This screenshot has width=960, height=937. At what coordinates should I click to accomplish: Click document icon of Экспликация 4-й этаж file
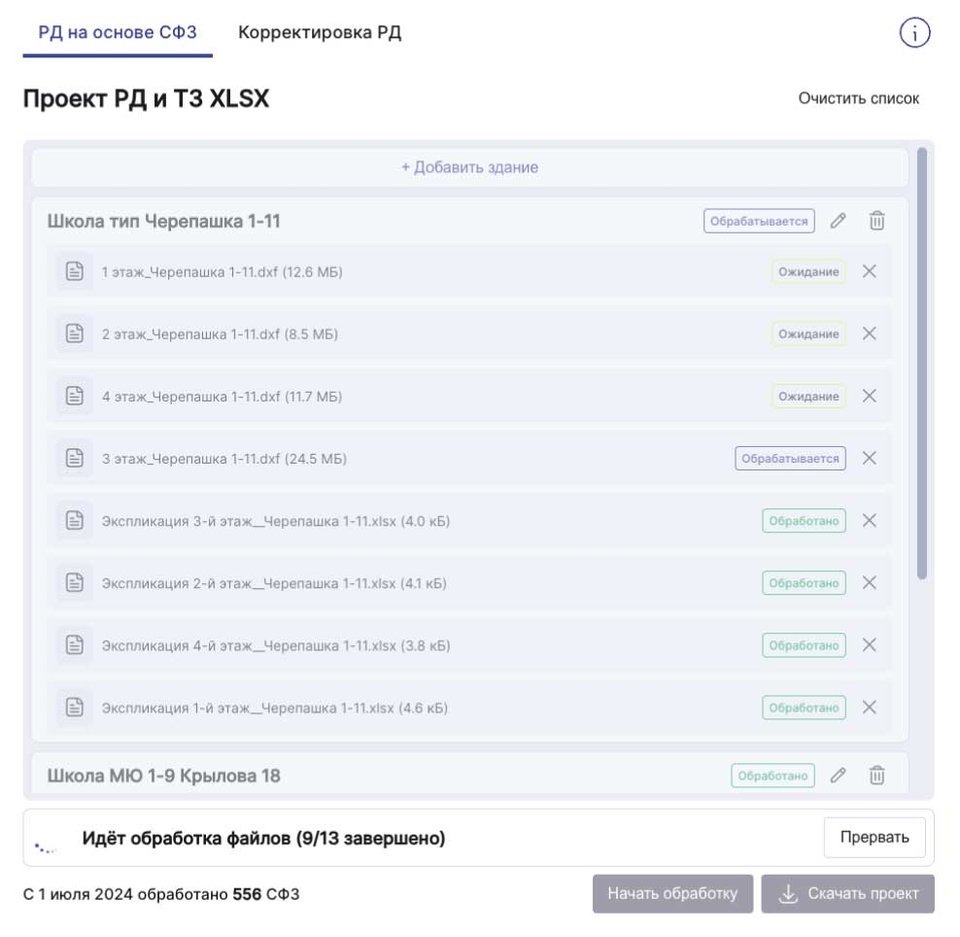(x=74, y=646)
